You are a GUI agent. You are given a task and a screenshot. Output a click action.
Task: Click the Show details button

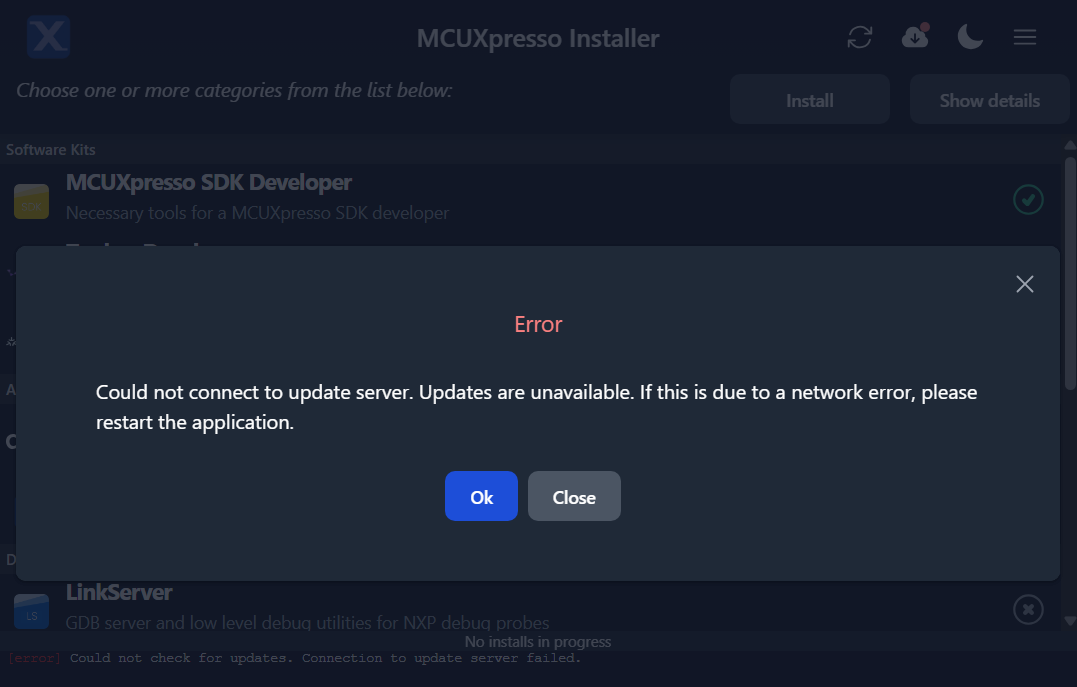989,100
